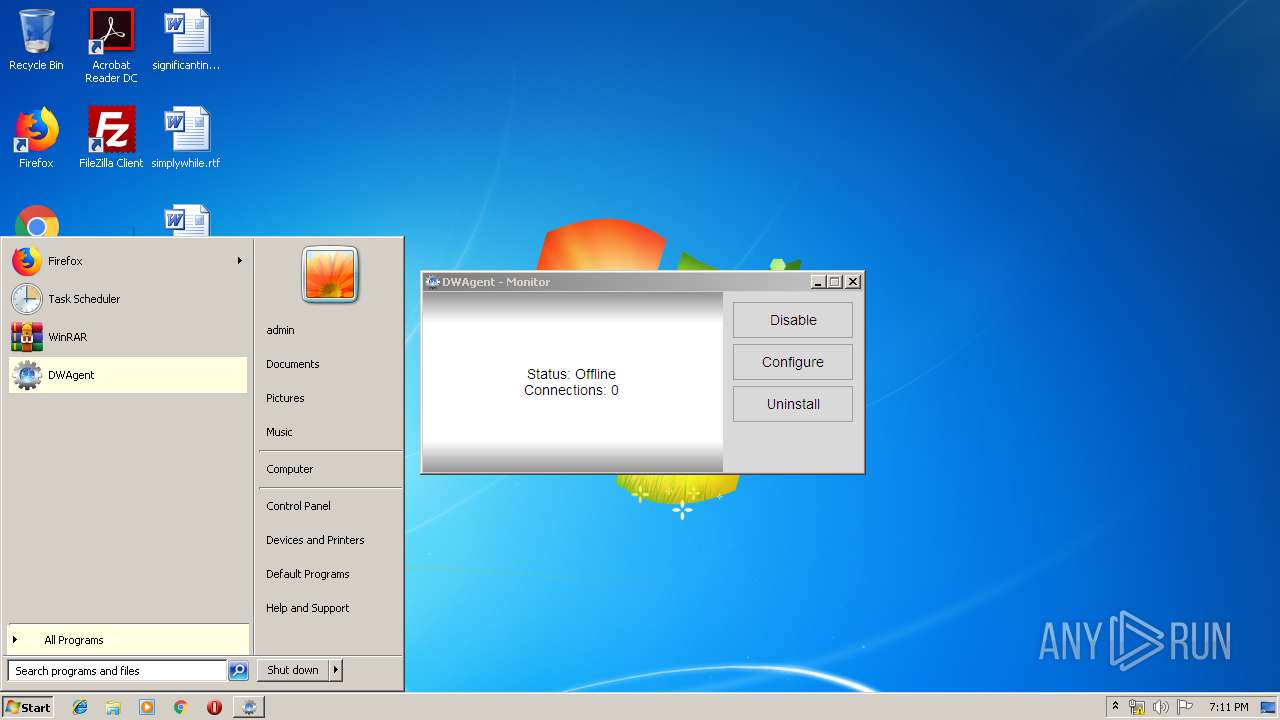Click Uninstall in DWAgent Monitor

coord(793,404)
